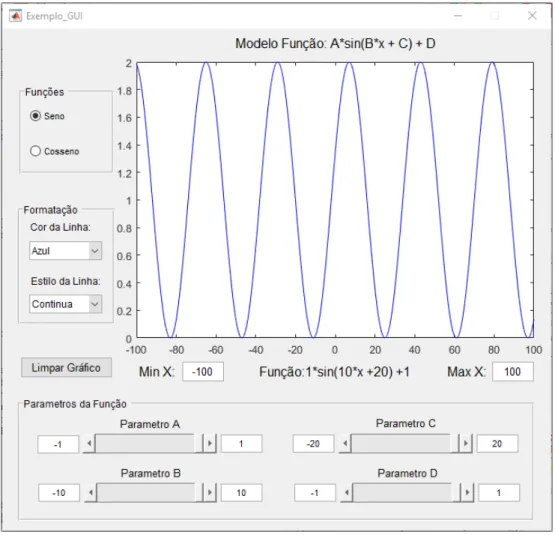Click Parametro B slider left arrow

click(x=91, y=493)
